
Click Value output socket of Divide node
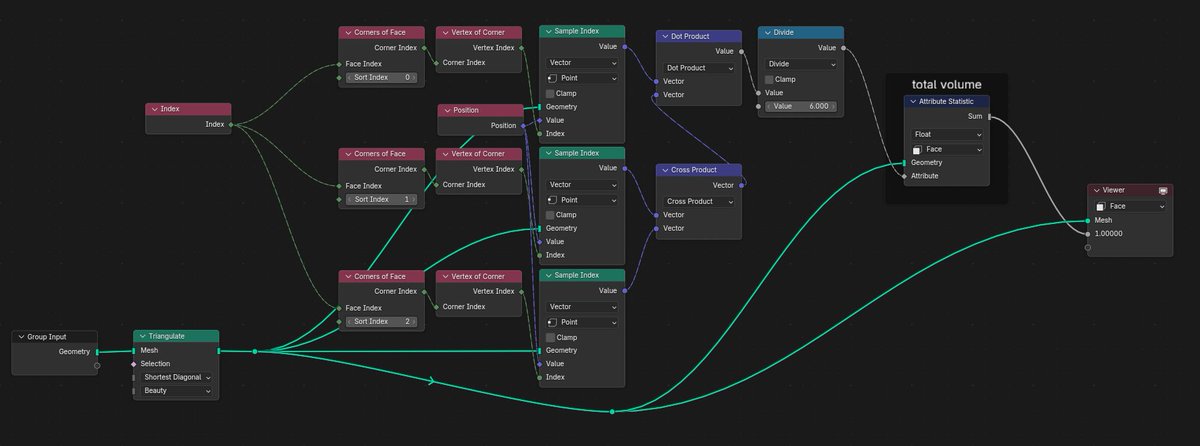click(x=843, y=47)
